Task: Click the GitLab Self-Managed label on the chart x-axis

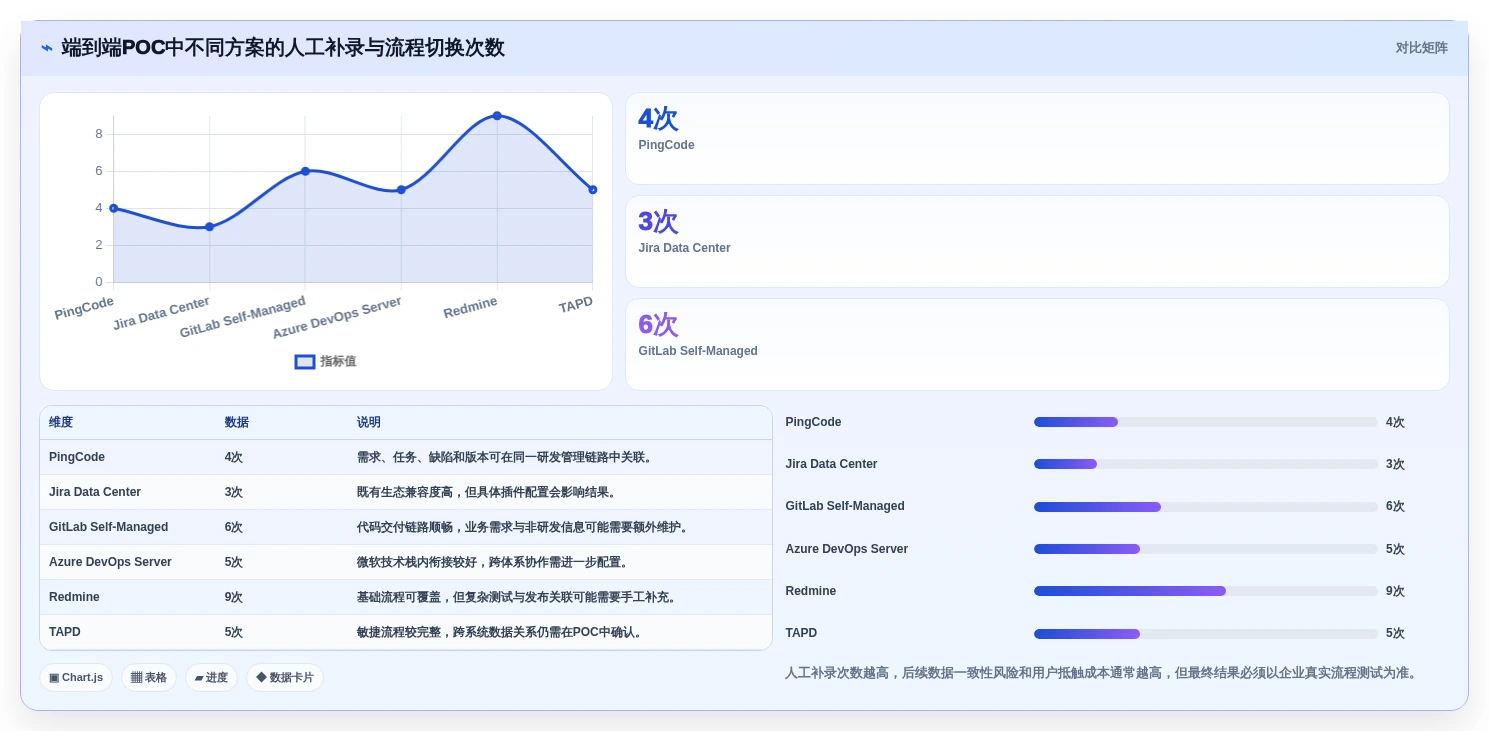Action: (243, 317)
